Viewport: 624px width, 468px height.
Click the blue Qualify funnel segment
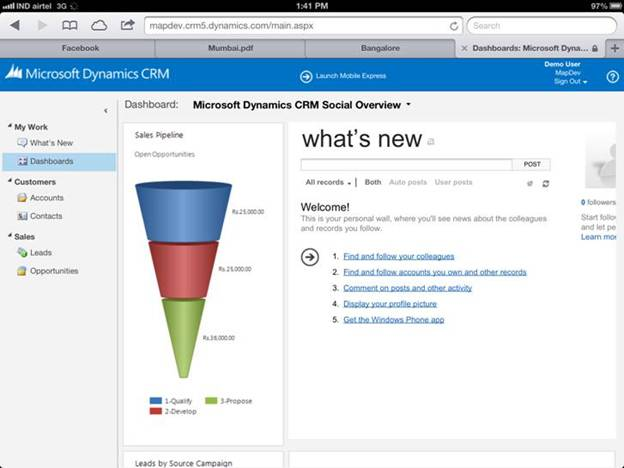coord(183,212)
